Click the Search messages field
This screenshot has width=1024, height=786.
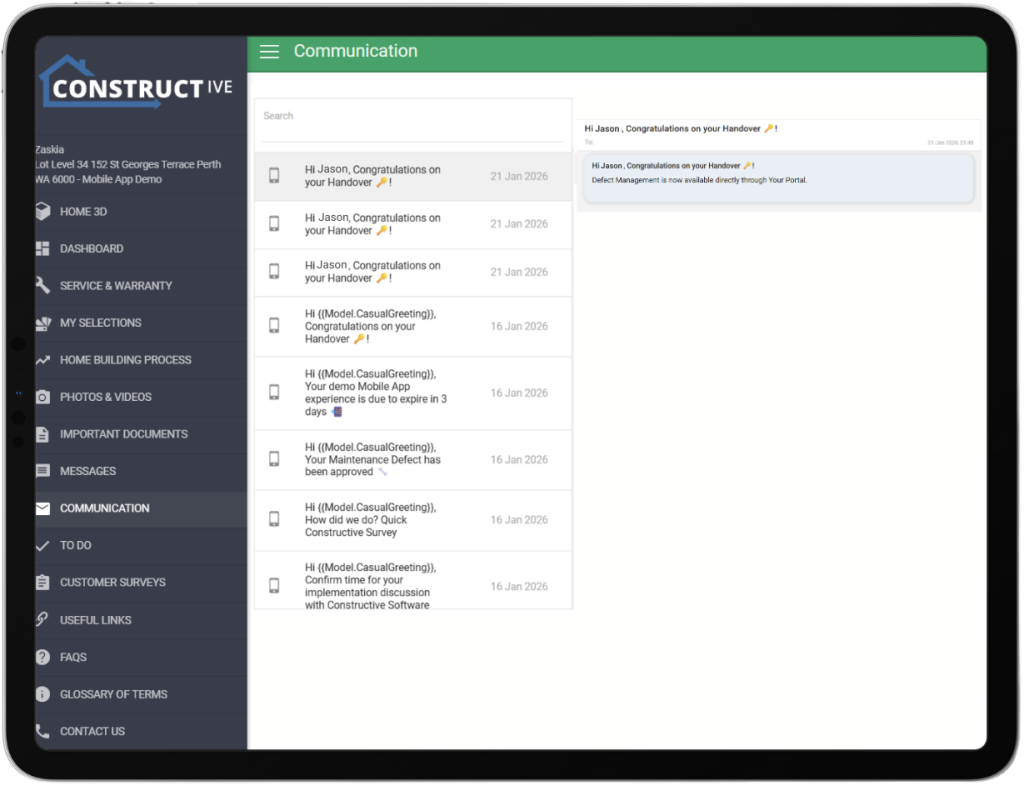[412, 117]
